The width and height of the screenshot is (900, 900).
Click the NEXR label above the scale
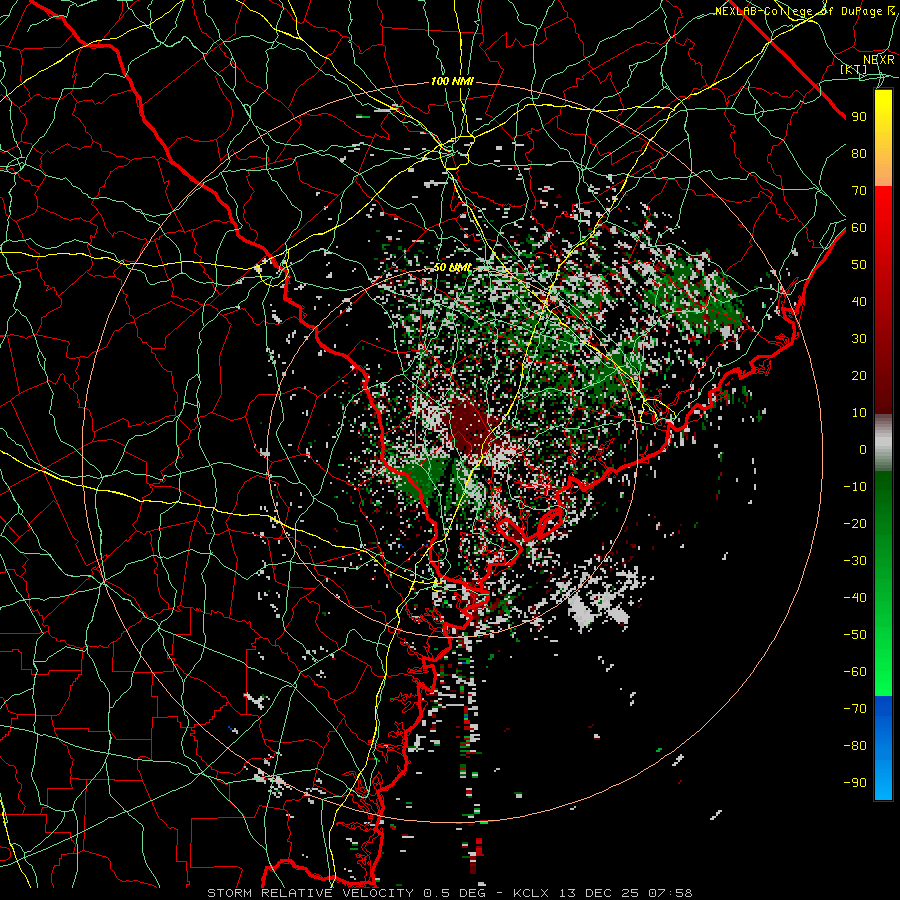pyautogui.click(x=879, y=60)
